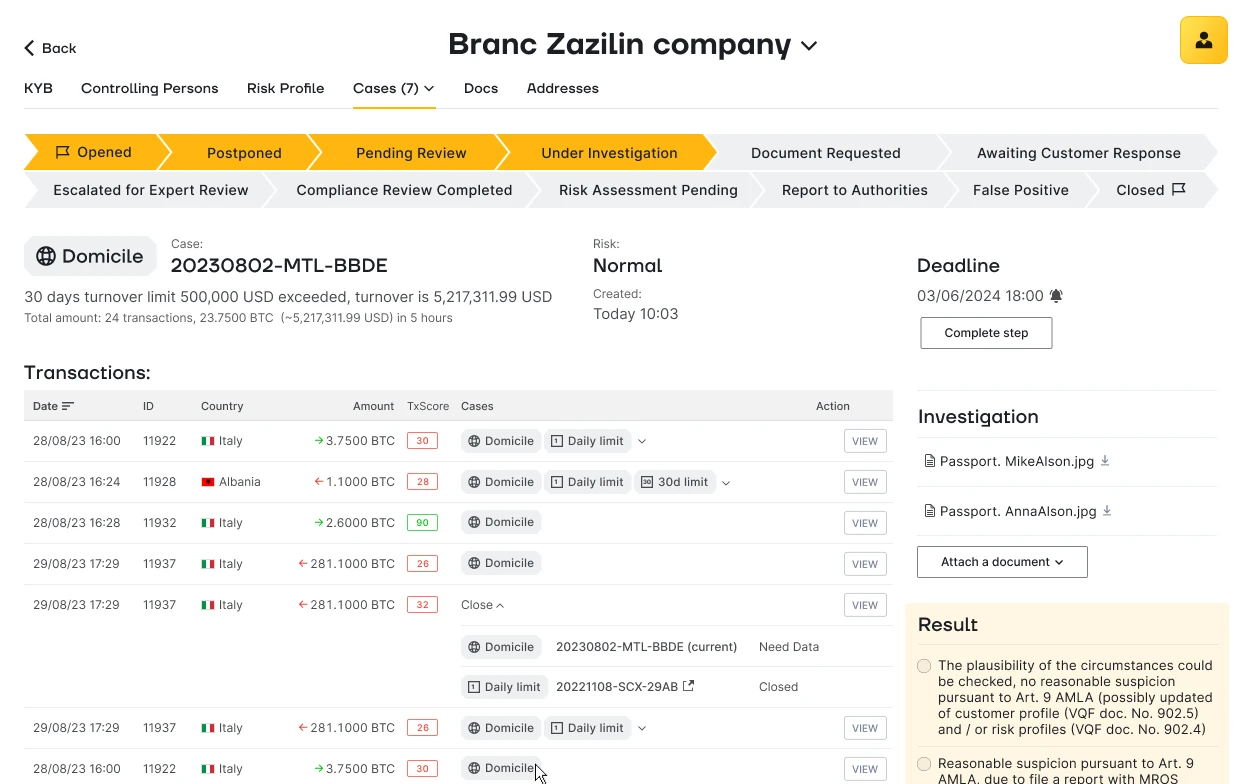Image resolution: width=1240 pixels, height=784 pixels.
Task: Download Passport. MikeAlson.jpg via download icon
Action: tap(1105, 461)
